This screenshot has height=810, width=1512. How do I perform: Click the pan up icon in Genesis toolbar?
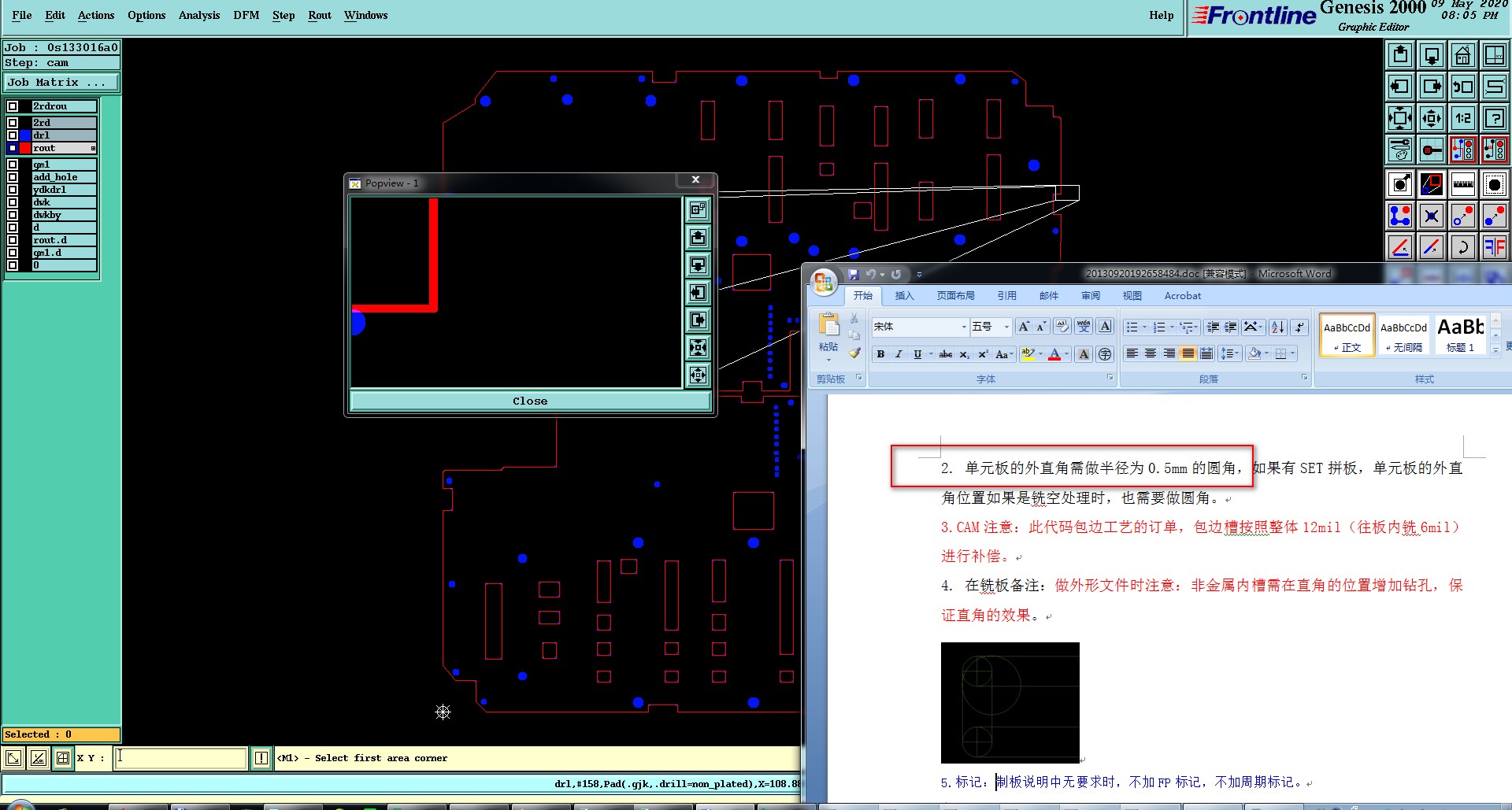point(1400,55)
